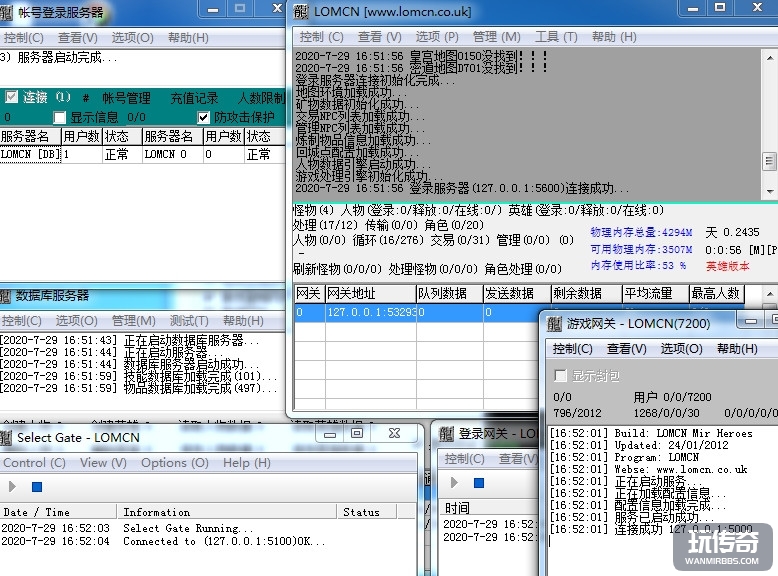Click LOMCN log scrollbar down arrow

tap(769, 191)
